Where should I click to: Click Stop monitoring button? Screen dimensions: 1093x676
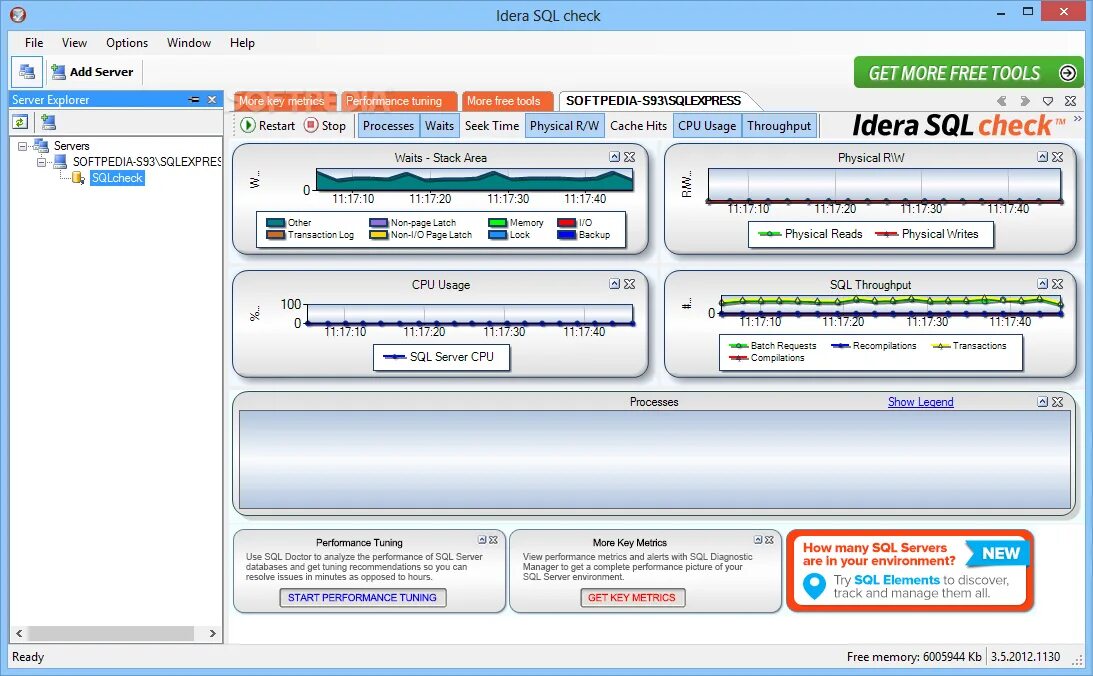[x=325, y=125]
